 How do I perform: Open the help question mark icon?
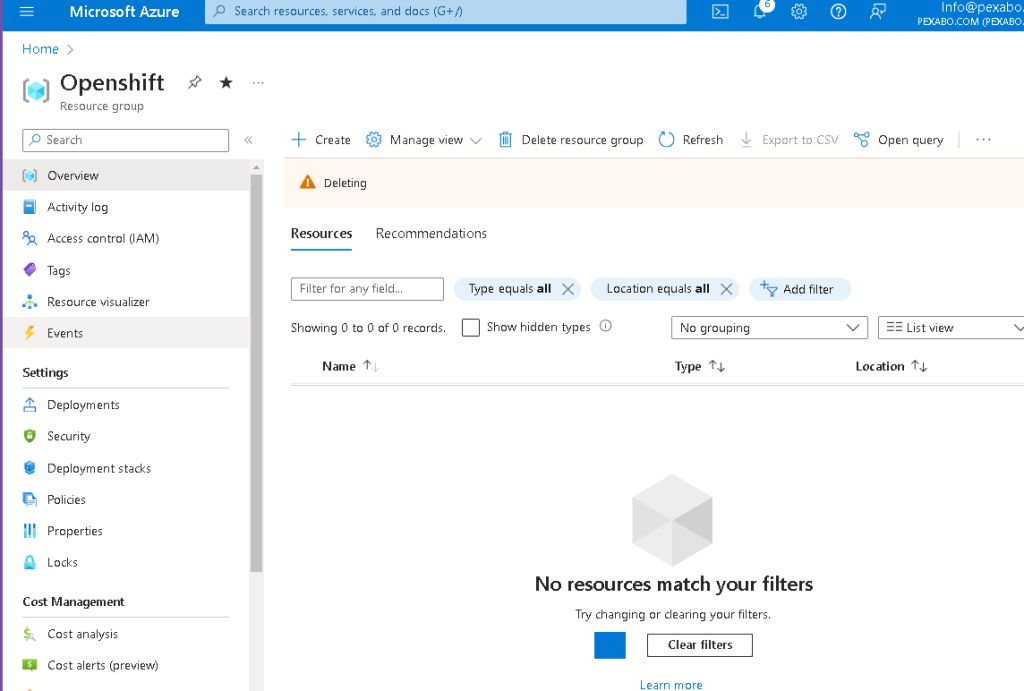tap(839, 12)
